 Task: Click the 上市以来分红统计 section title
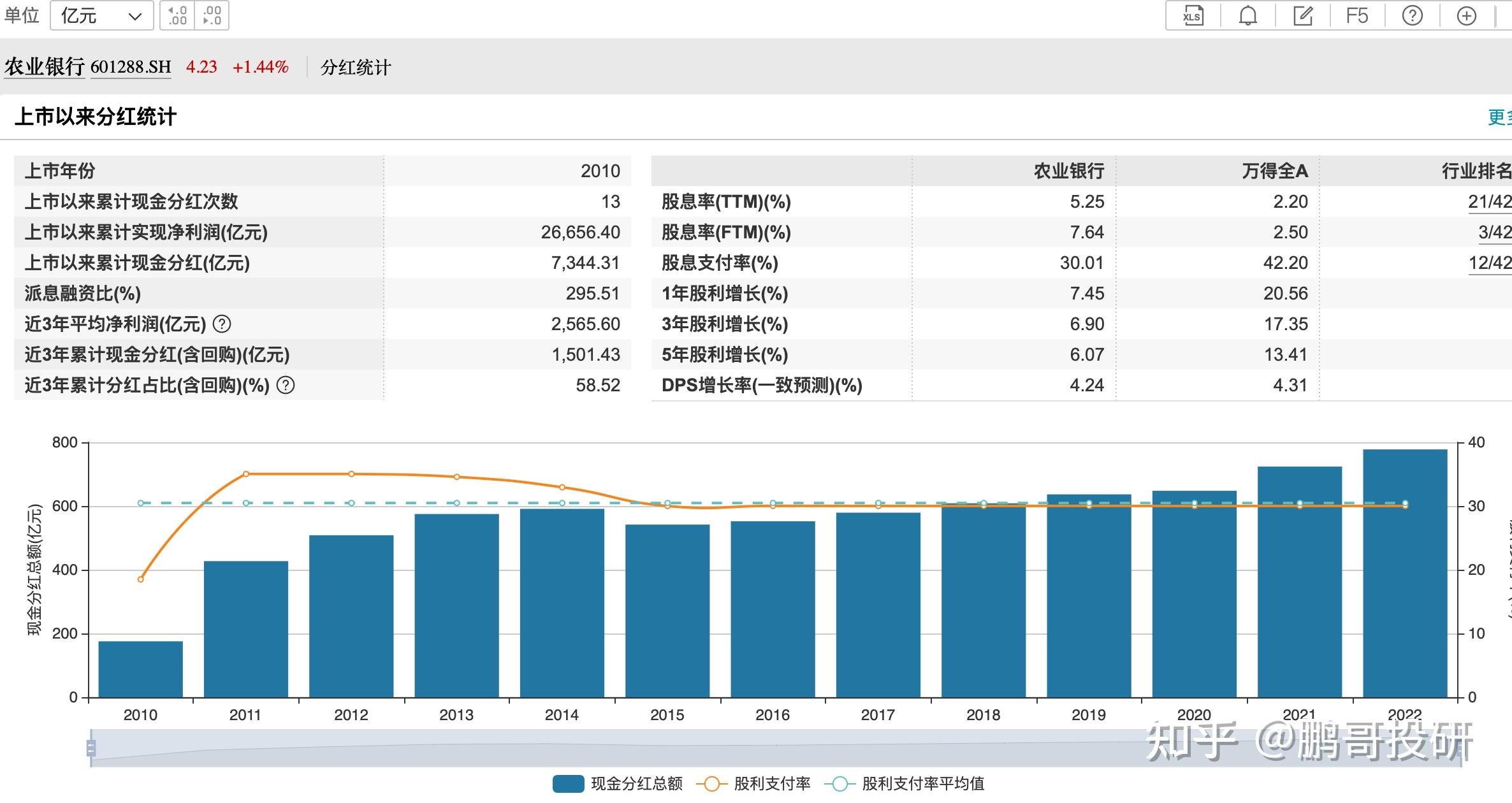point(95,117)
